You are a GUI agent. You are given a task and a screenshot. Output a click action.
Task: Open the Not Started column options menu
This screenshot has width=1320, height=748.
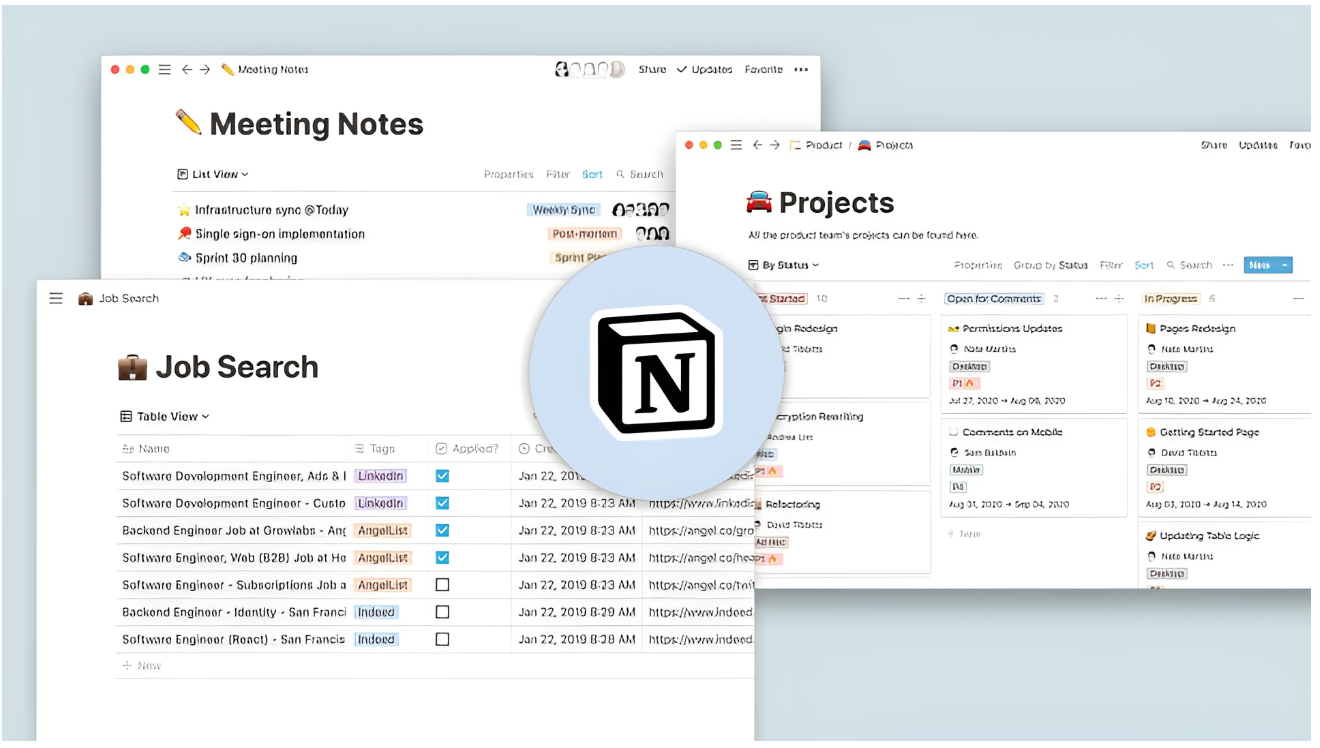point(904,299)
